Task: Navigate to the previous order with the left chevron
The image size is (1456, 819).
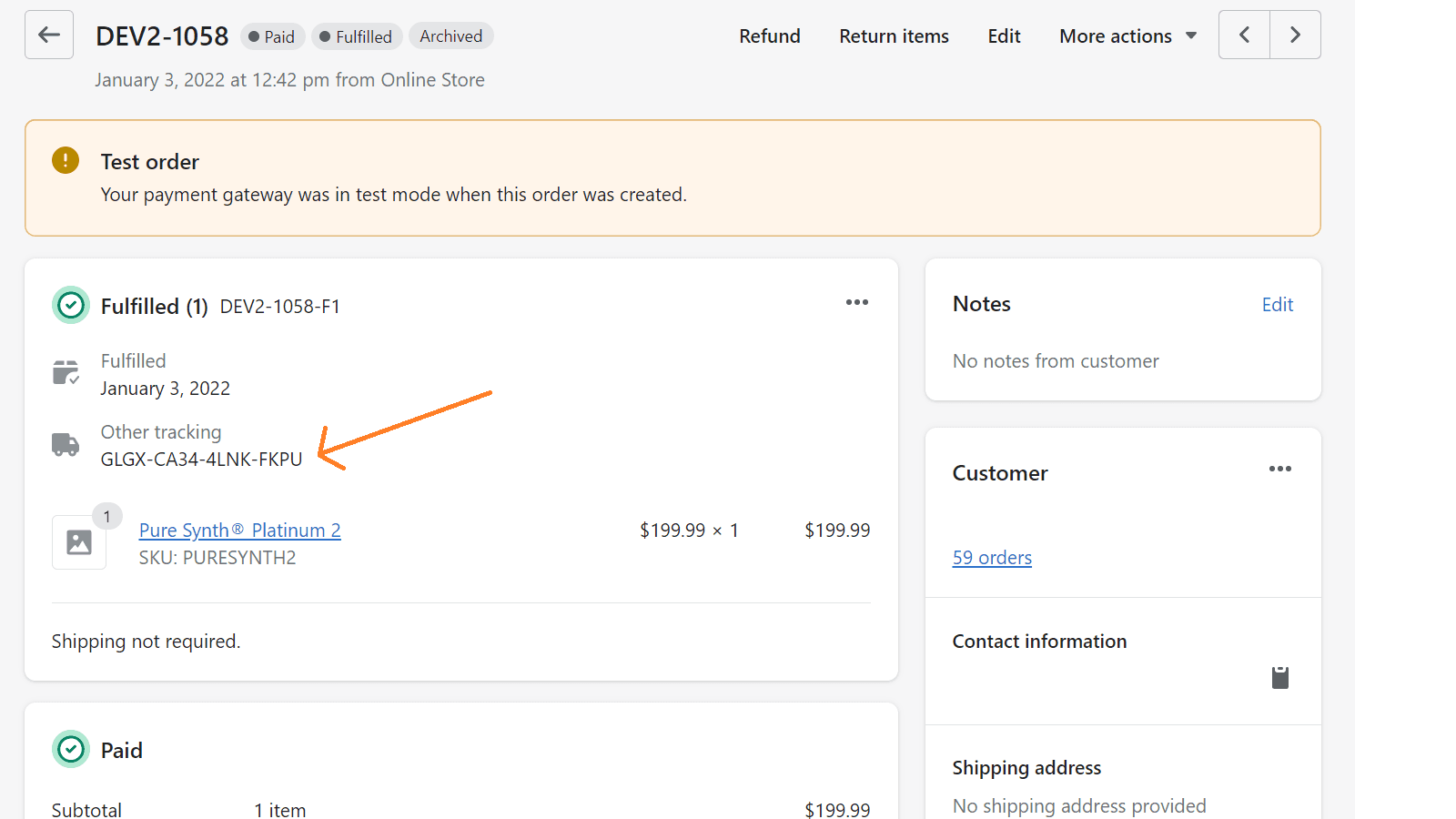Action: pyautogui.click(x=1244, y=35)
